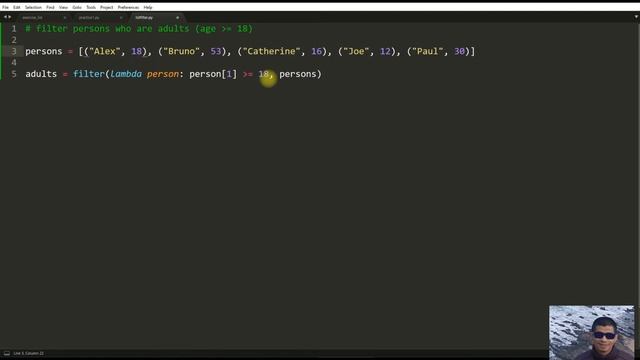640x360 pixels.
Task: Click the "Paul" string
Action: point(427,51)
